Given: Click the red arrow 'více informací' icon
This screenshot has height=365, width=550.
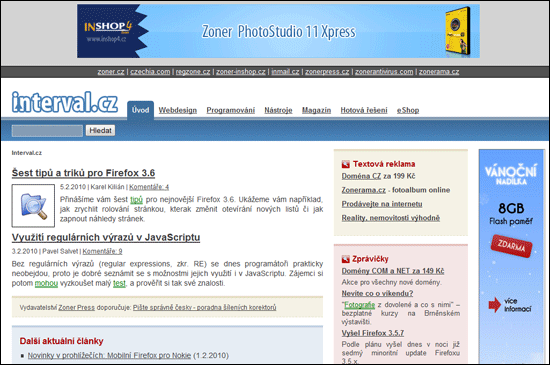Looking at the screenshot, I should (x=495, y=305).
